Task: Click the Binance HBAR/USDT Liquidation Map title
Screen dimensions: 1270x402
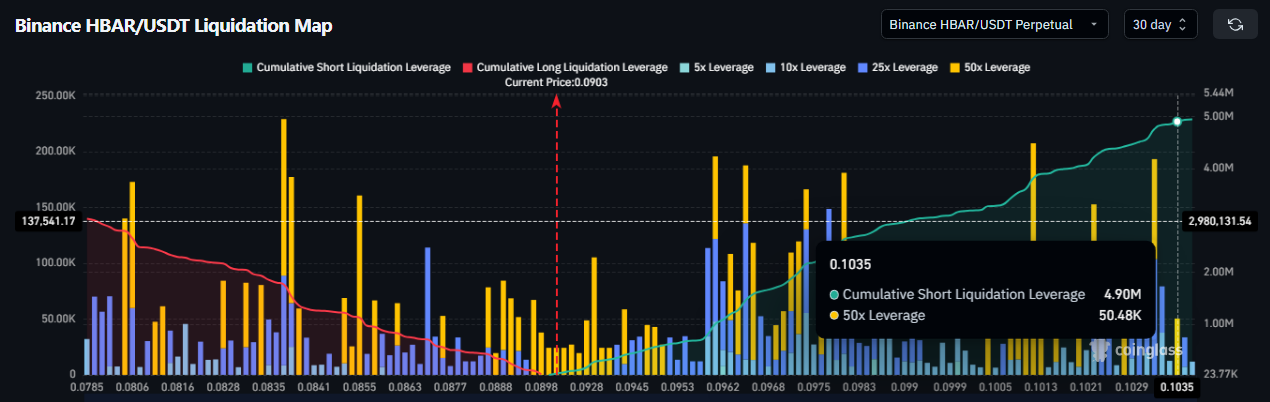Action: (x=173, y=25)
